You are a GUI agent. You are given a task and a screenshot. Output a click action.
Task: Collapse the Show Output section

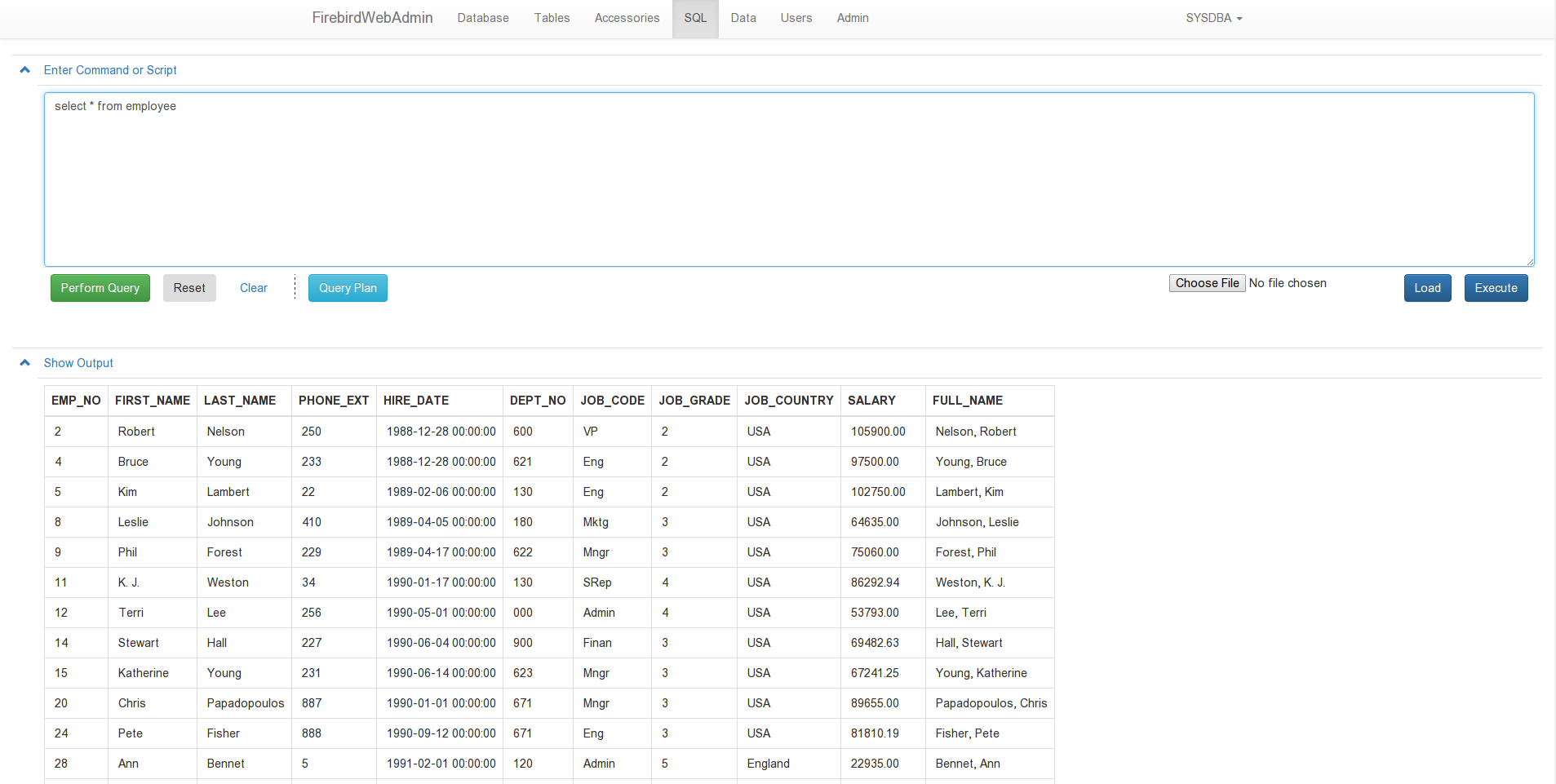[24, 362]
